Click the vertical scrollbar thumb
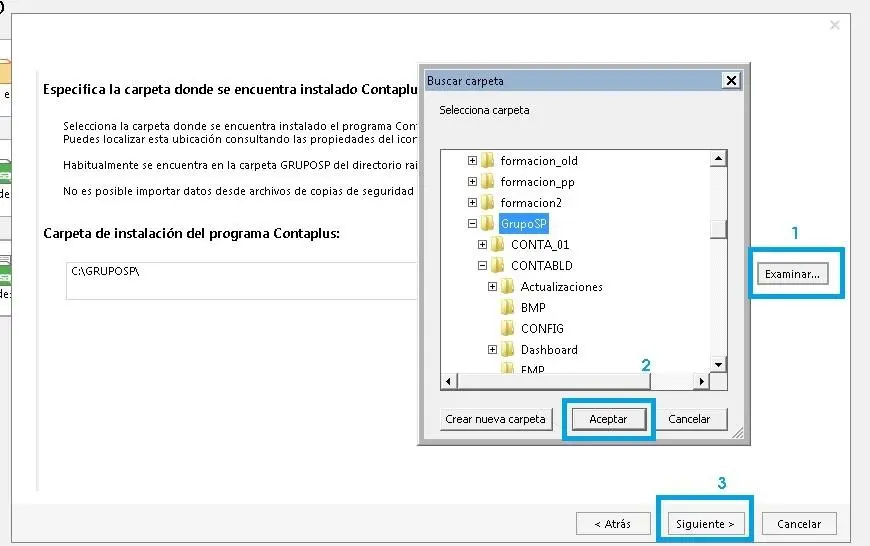This screenshot has height=546, width=870. [x=719, y=229]
